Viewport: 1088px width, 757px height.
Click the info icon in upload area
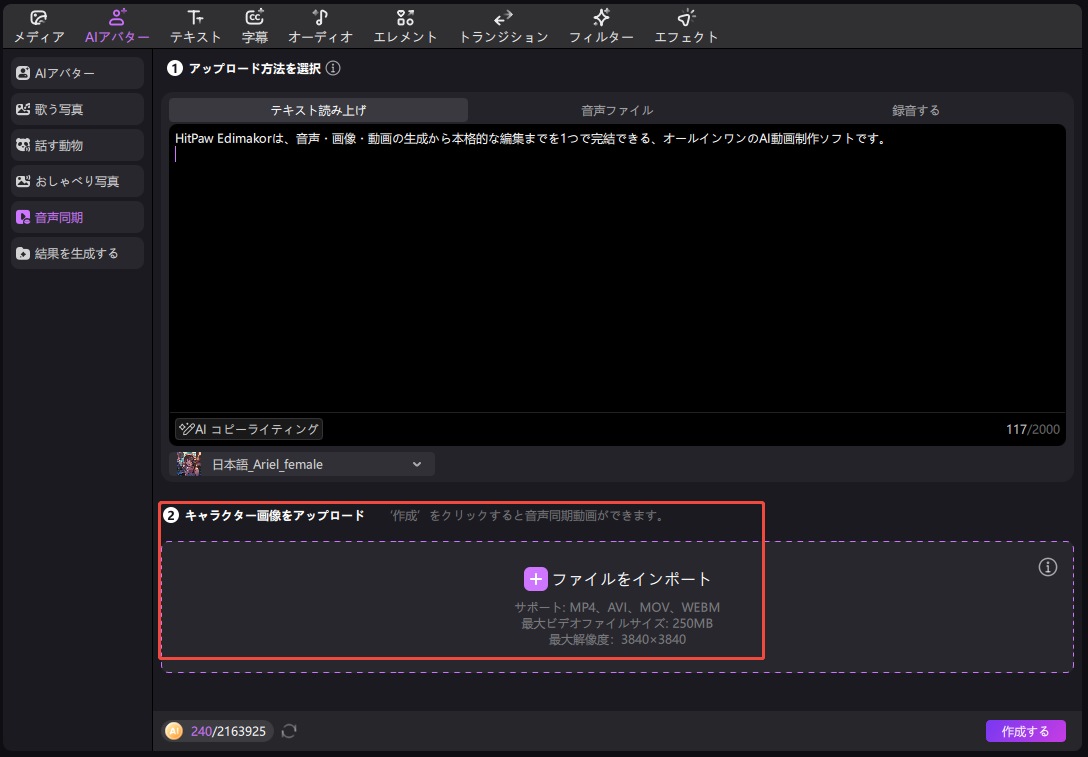[1048, 567]
